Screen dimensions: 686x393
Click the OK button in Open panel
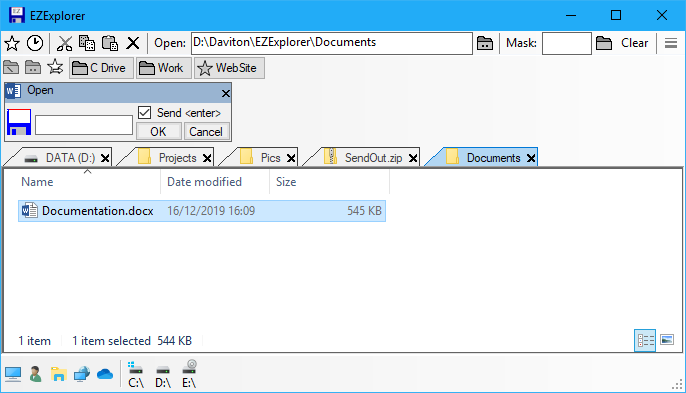click(158, 131)
